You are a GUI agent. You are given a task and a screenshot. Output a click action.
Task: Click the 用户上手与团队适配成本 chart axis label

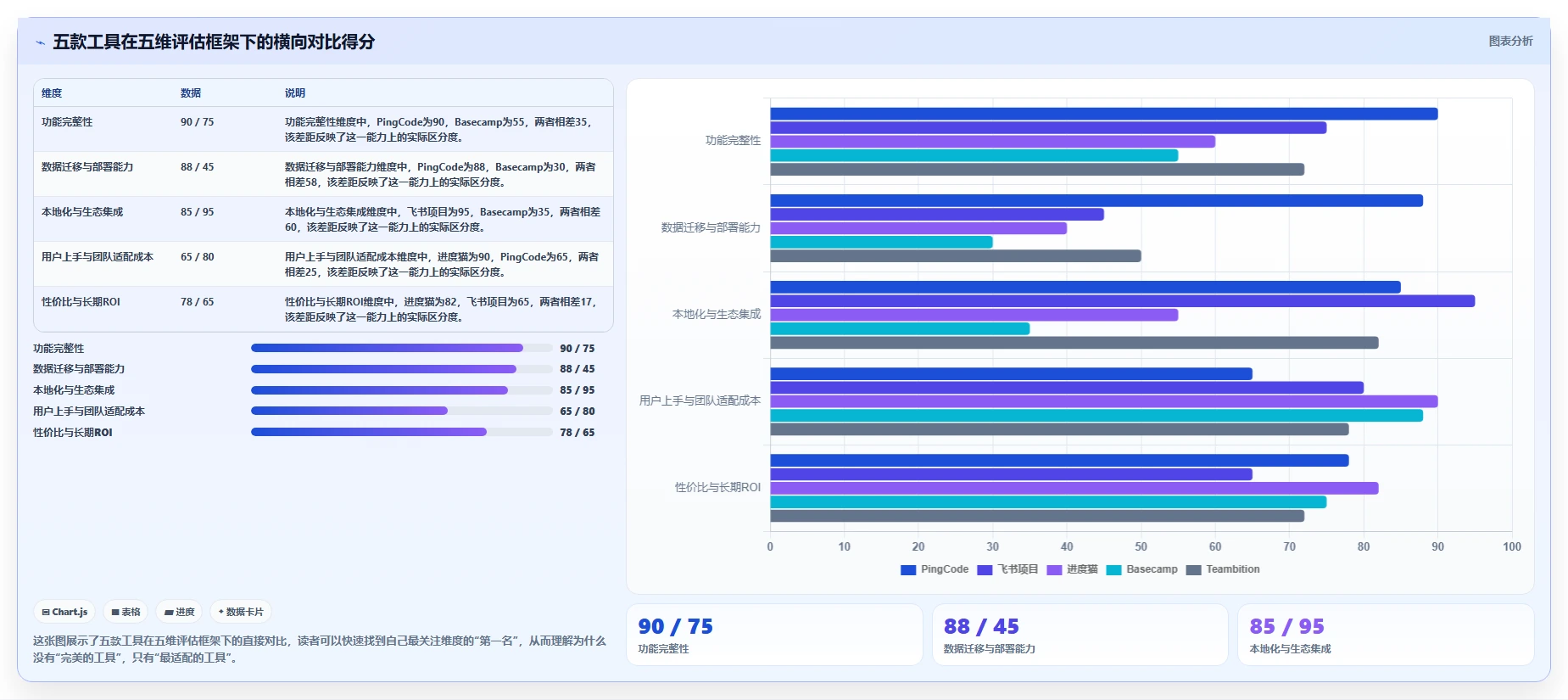(700, 400)
